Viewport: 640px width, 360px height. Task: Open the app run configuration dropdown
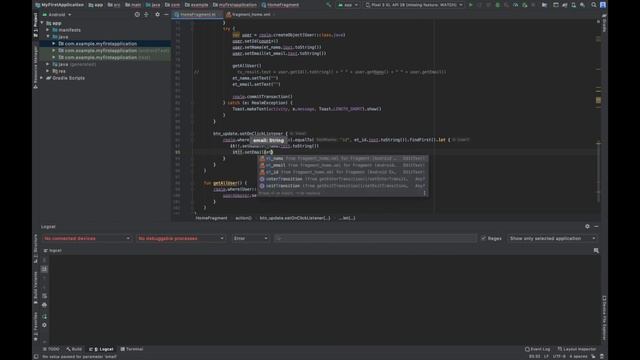pyautogui.click(x=348, y=5)
